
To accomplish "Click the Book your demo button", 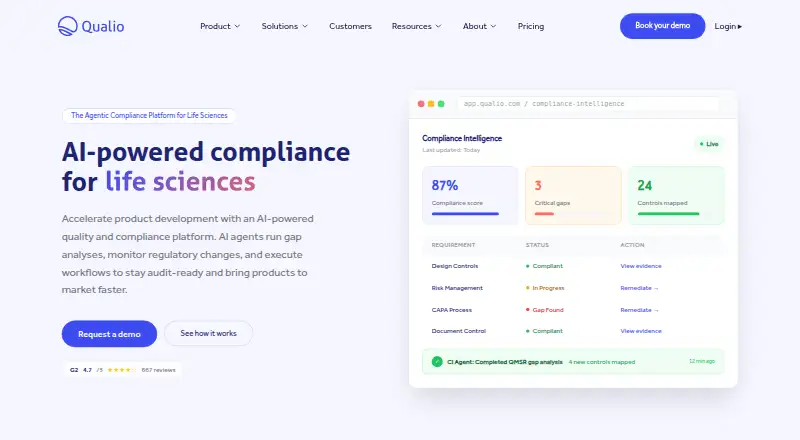I will coord(662,26).
